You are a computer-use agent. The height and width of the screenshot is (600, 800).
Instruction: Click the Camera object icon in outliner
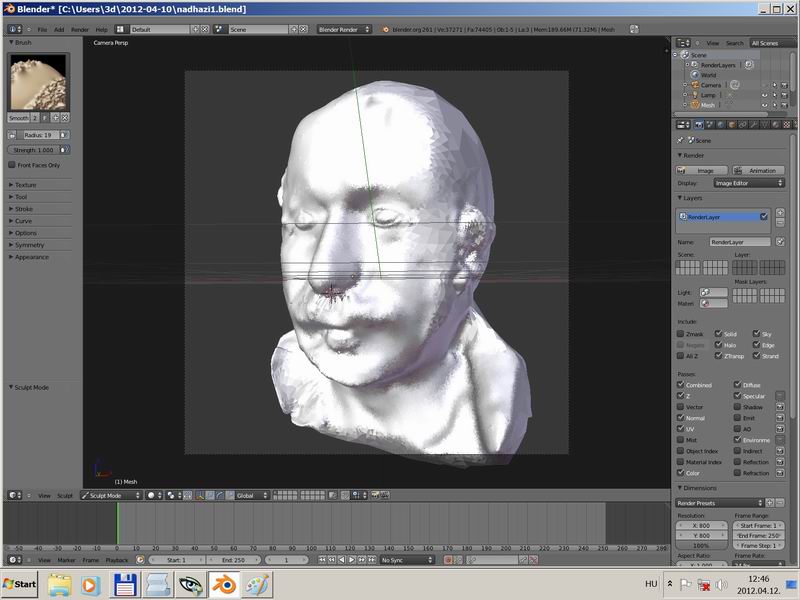(x=693, y=85)
